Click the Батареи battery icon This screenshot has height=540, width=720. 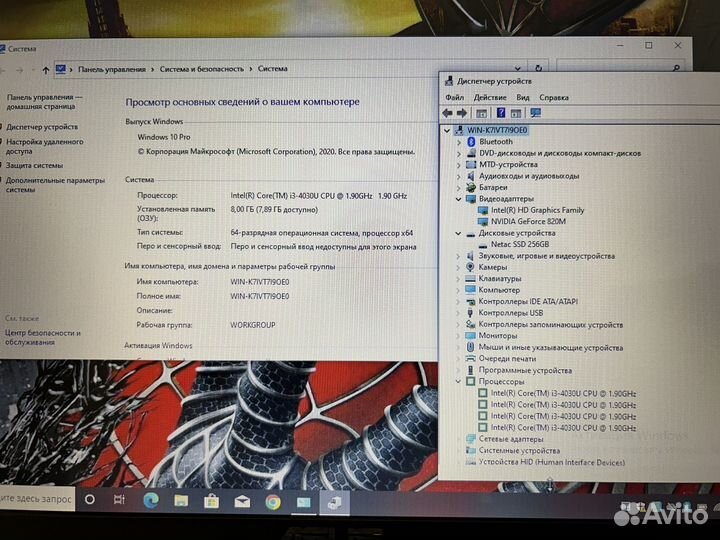click(x=471, y=187)
